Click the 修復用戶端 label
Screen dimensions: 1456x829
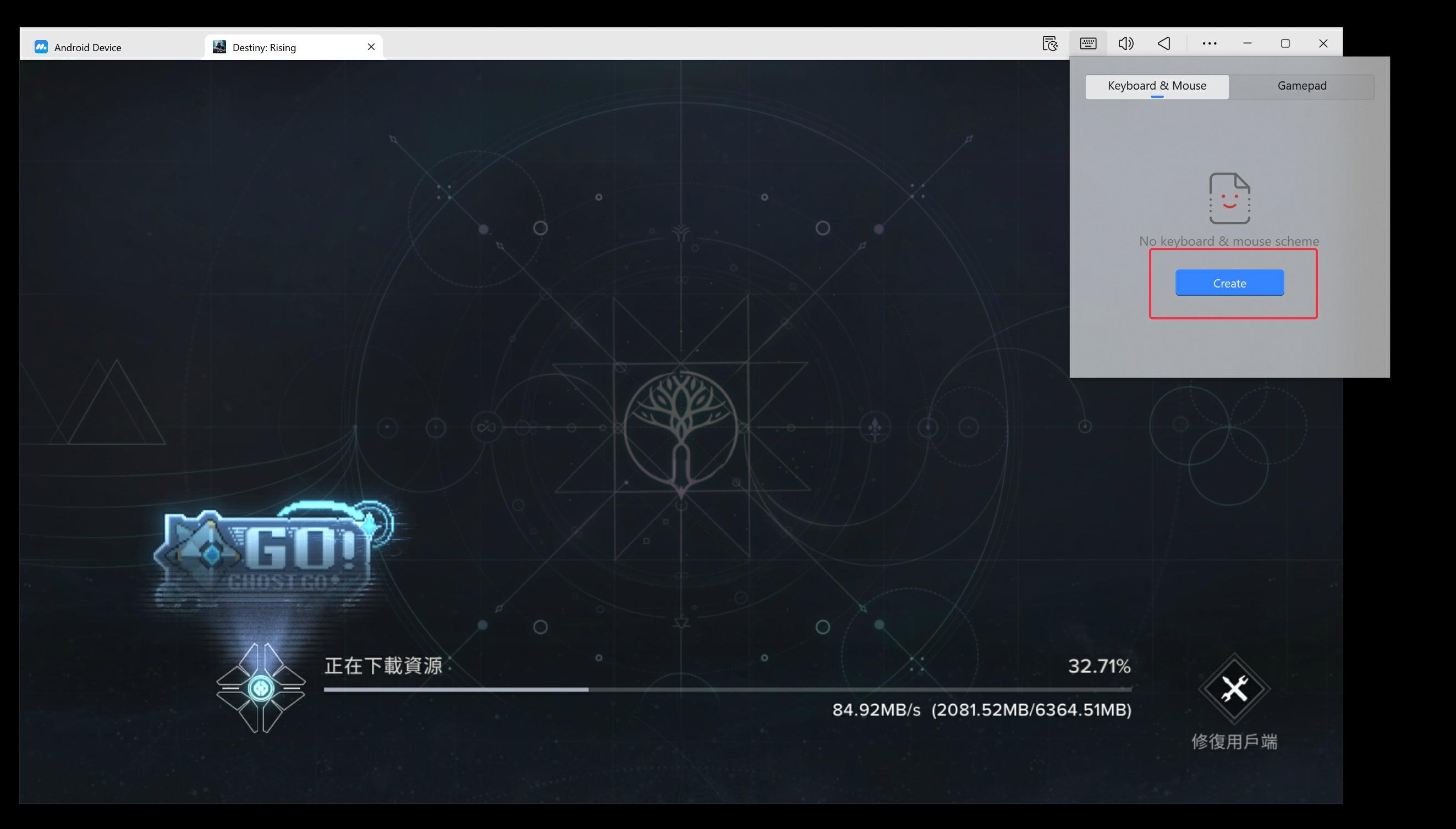[x=1234, y=741]
